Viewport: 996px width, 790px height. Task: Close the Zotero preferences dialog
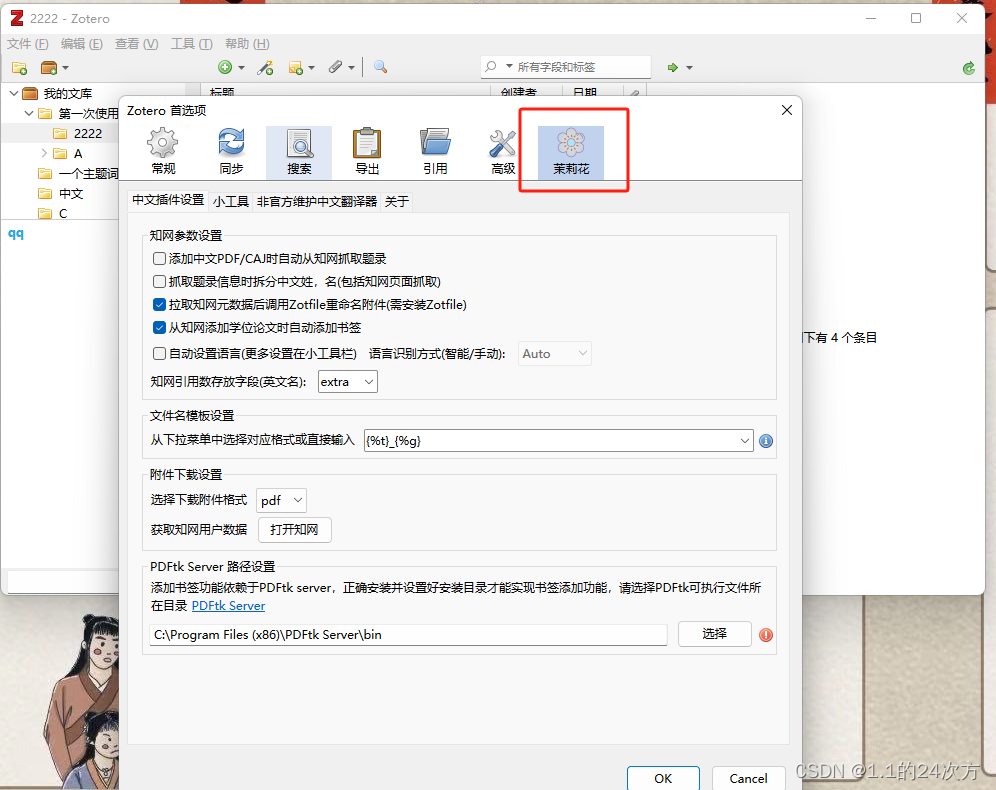[x=786, y=110]
